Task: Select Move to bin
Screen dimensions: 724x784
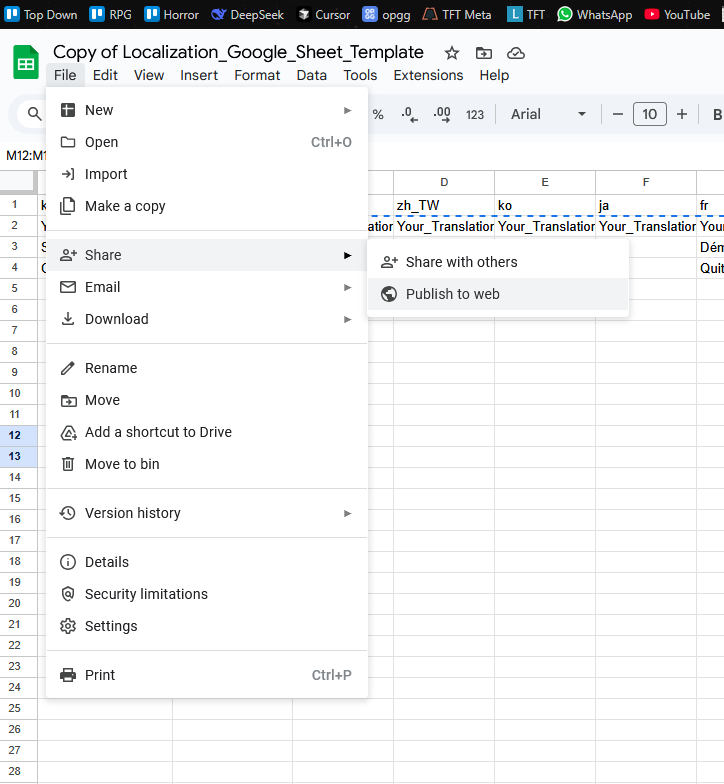Action: [206, 464]
